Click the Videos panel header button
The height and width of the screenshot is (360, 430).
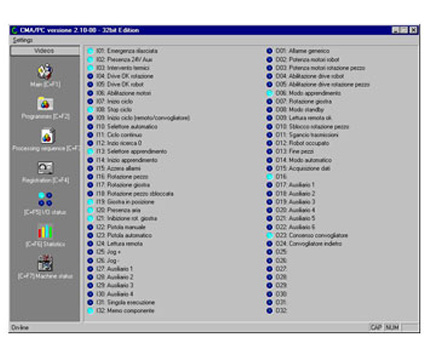pos(45,51)
